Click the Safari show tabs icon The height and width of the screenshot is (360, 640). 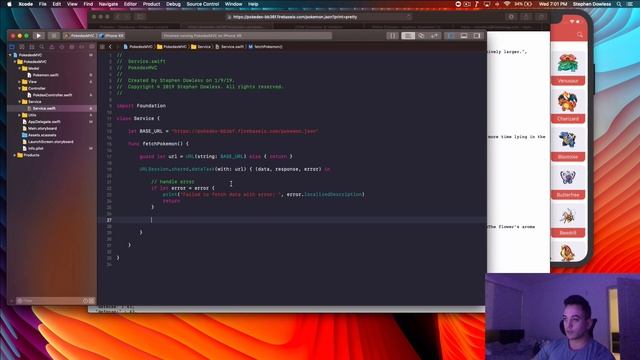point(541,17)
